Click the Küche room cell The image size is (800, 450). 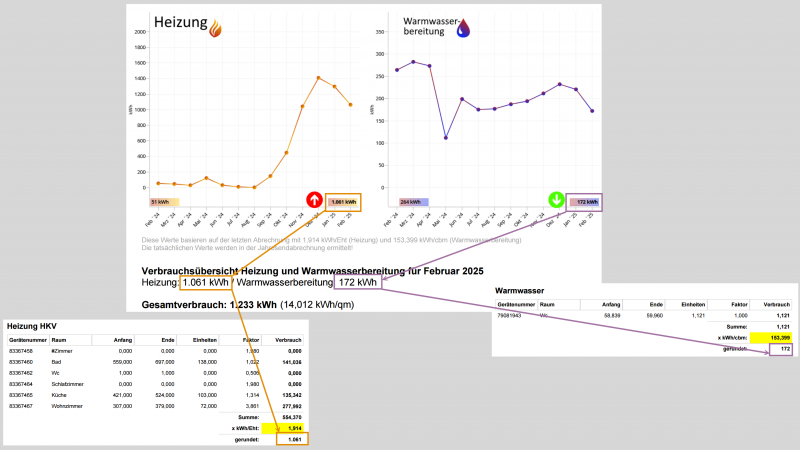pos(59,395)
